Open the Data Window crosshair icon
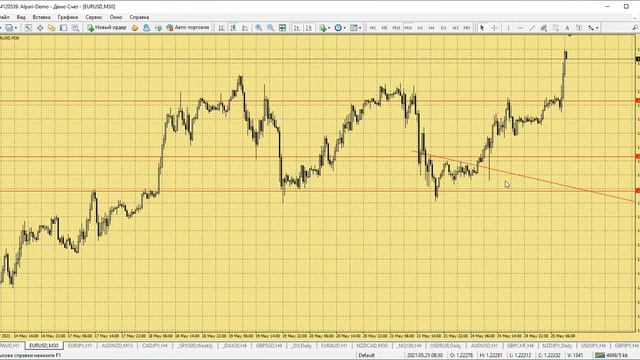 (x=40, y=27)
